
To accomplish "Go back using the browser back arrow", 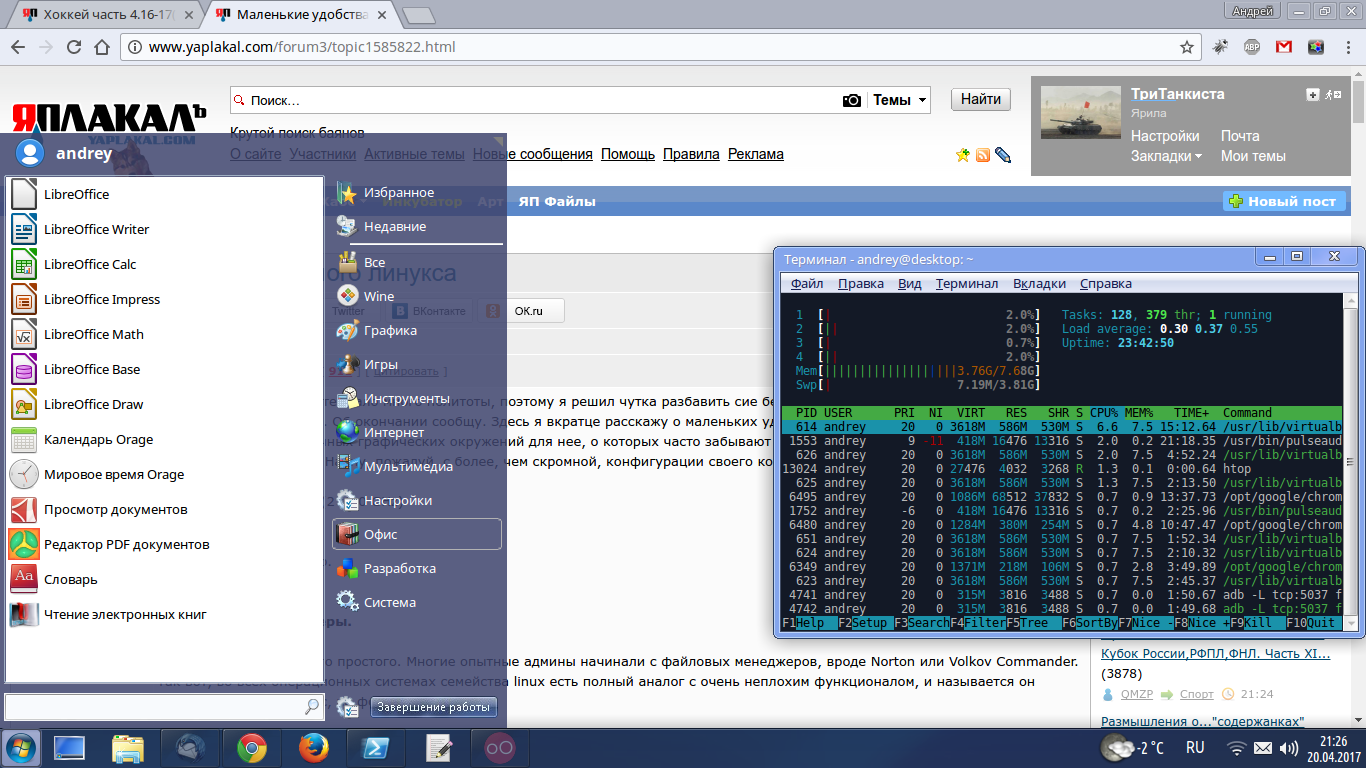I will coord(19,47).
